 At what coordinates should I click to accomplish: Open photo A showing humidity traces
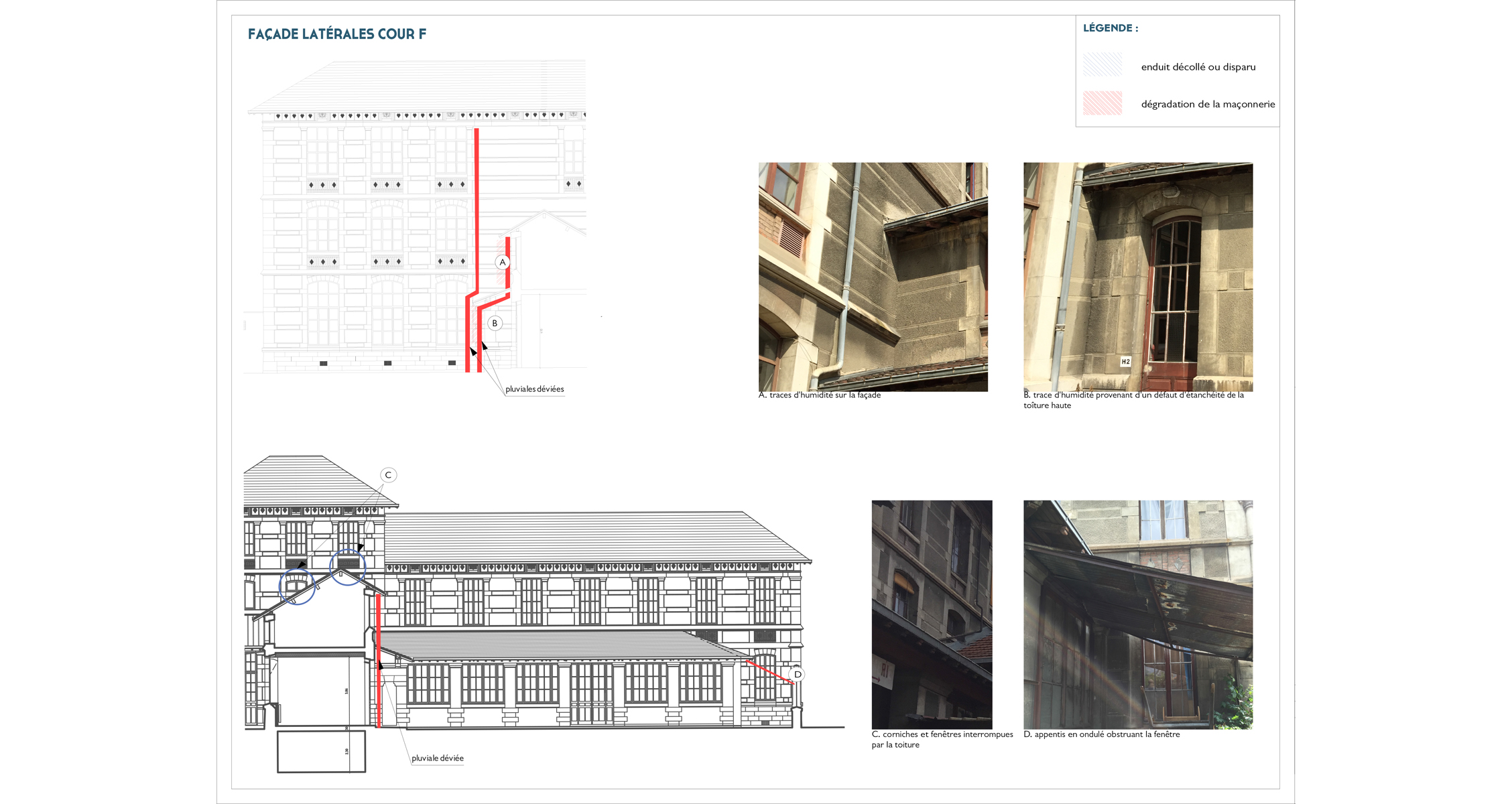(x=873, y=277)
